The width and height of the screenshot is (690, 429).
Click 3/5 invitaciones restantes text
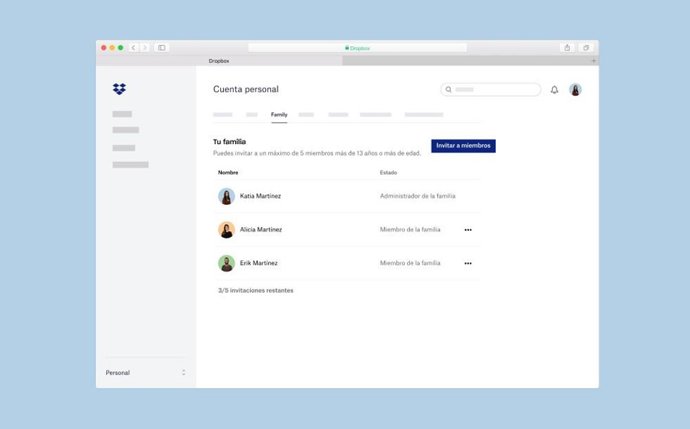point(256,290)
